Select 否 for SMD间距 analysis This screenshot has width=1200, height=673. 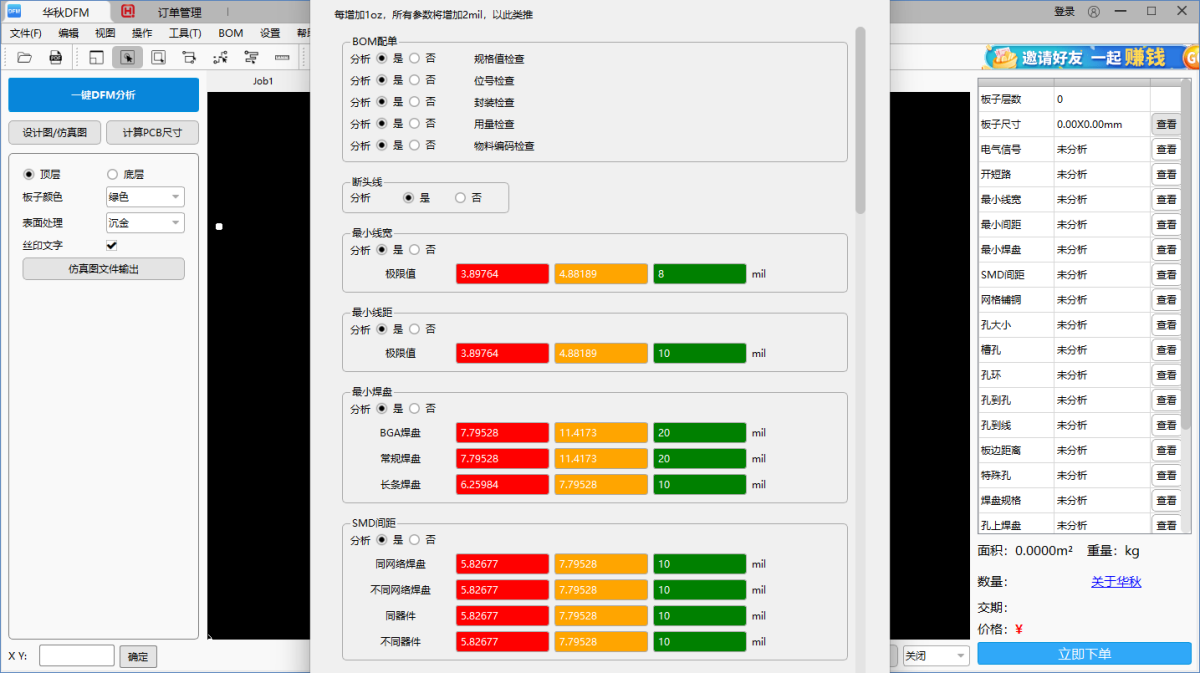pyautogui.click(x=415, y=540)
